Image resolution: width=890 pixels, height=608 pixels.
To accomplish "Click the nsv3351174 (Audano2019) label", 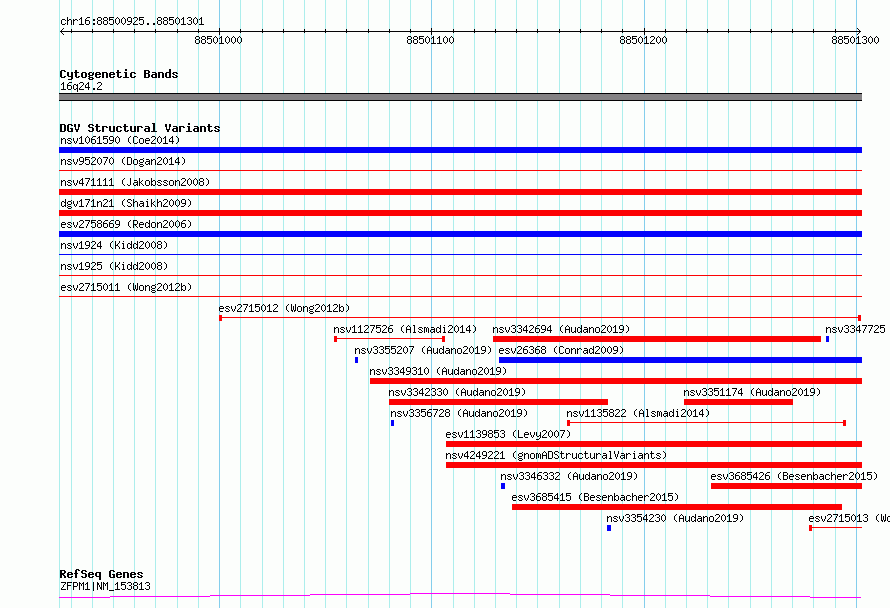I will 752,392.
